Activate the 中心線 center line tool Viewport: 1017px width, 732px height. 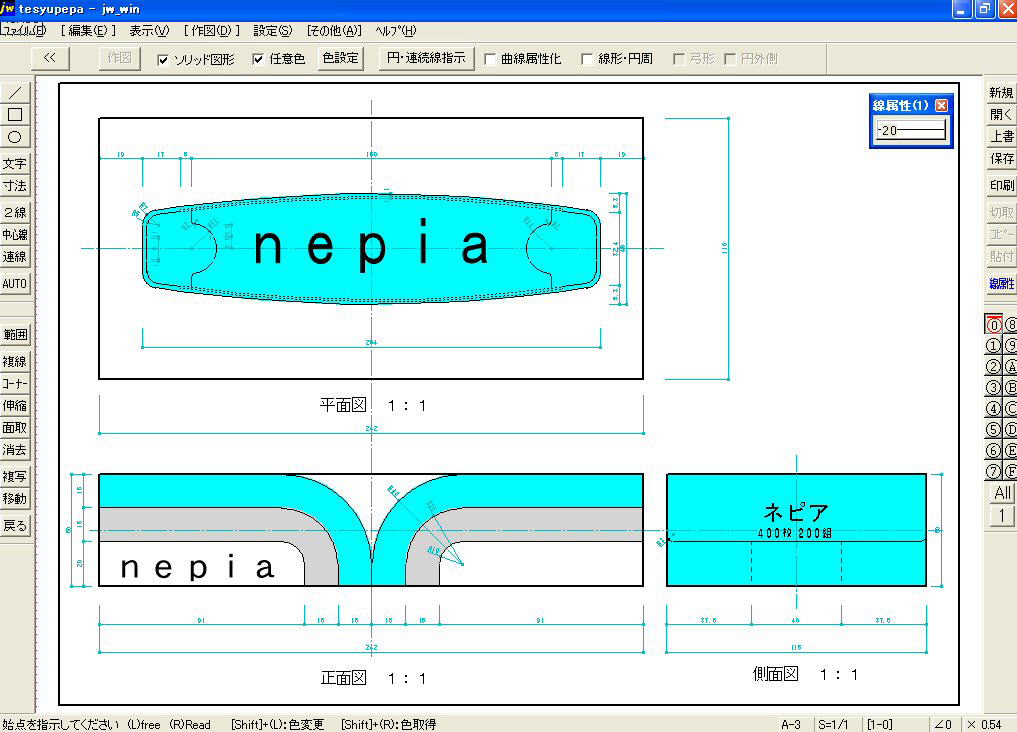click(x=15, y=235)
